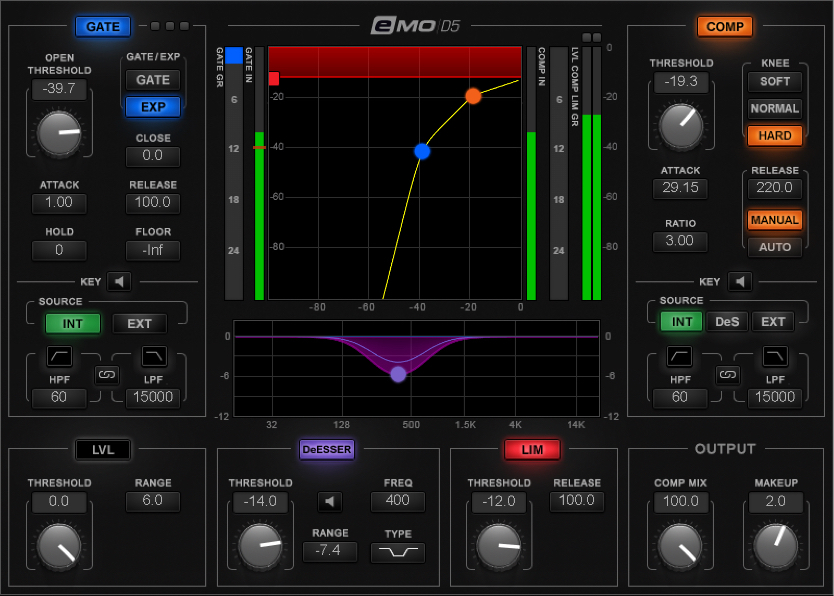Select EXT as Comp key source
Screen dimensions: 834x596
pos(773,322)
